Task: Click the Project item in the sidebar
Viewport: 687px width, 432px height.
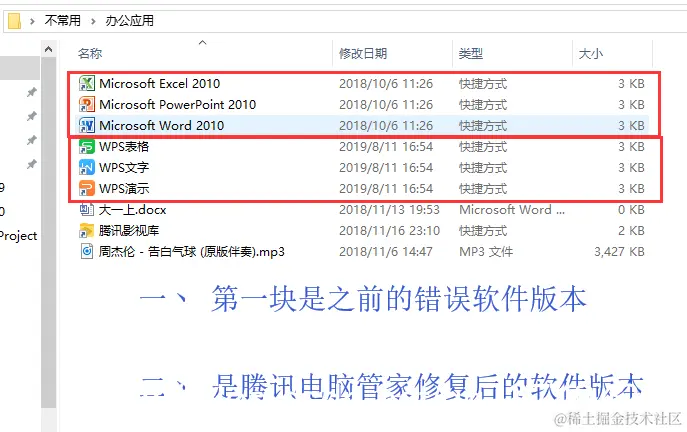Action: tap(18, 236)
